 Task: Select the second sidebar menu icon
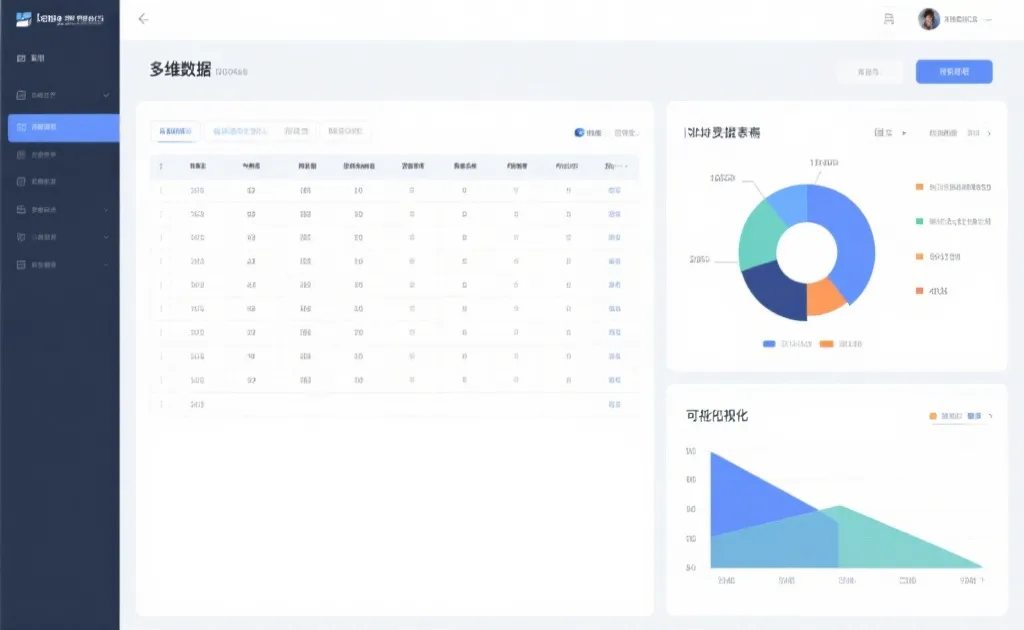pyautogui.click(x=22, y=96)
